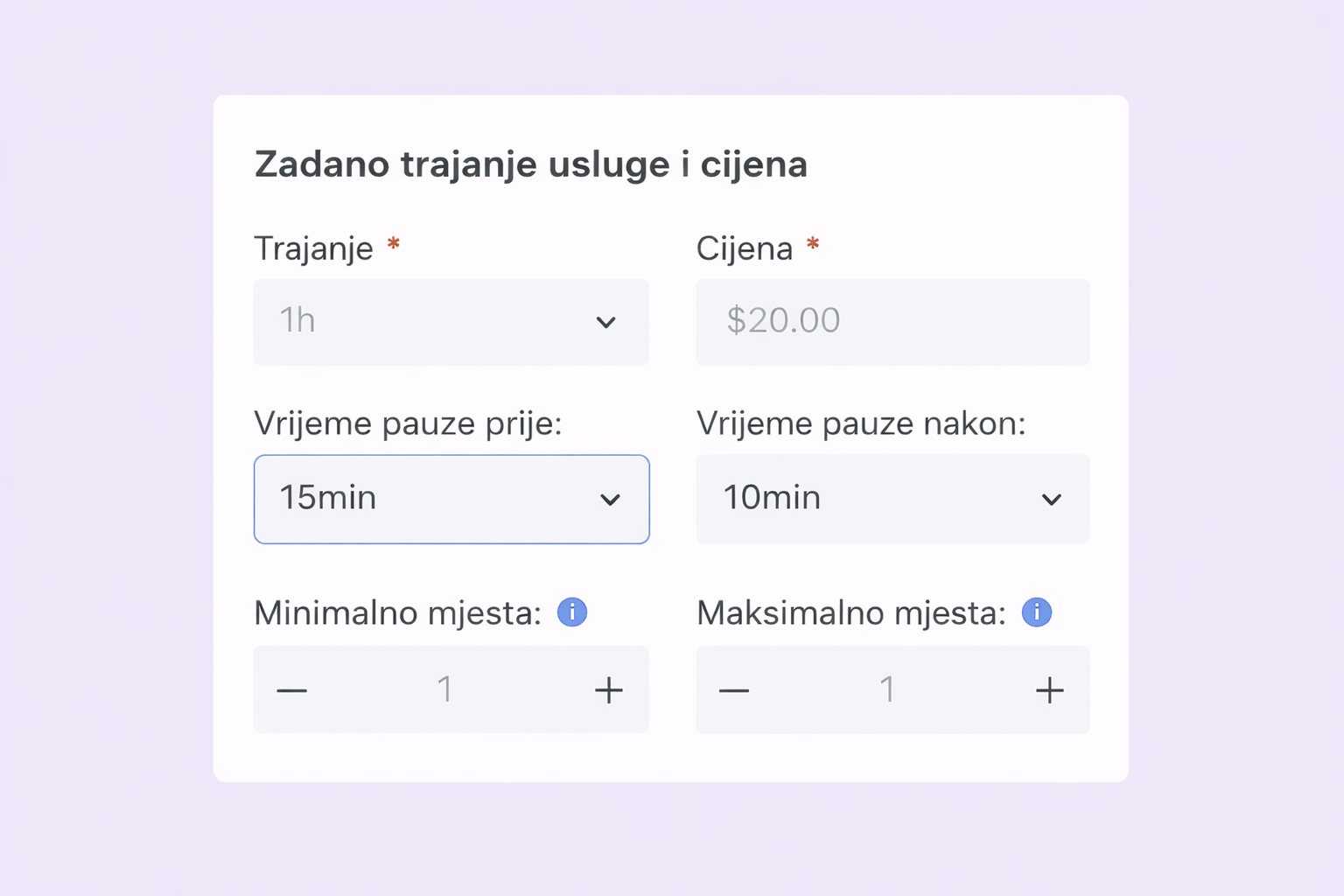Expand the Vrijeme pauze prije dropdown
The image size is (1344, 896).
pyautogui.click(x=451, y=499)
